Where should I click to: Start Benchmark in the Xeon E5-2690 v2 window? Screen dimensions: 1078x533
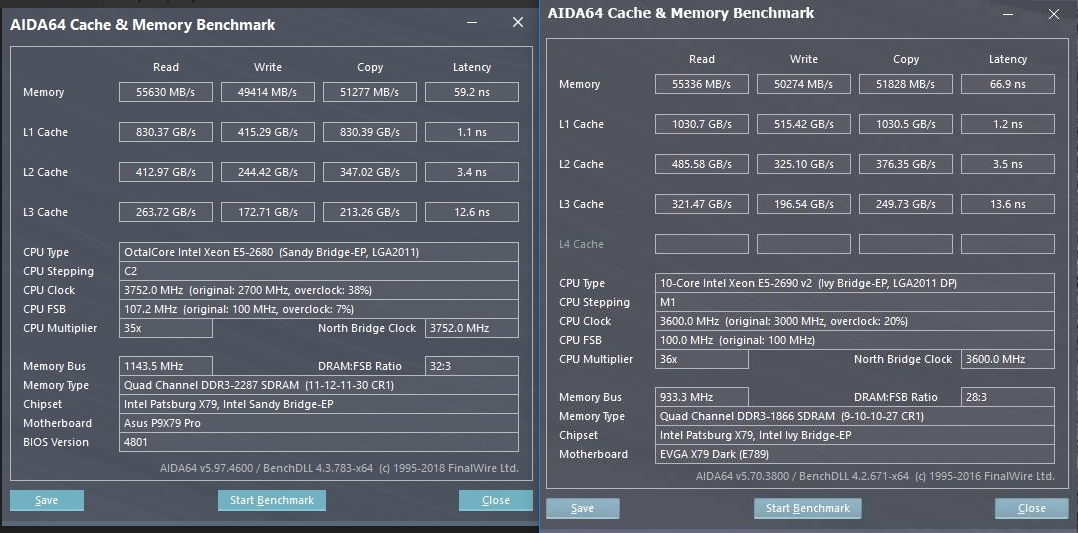click(x=807, y=508)
